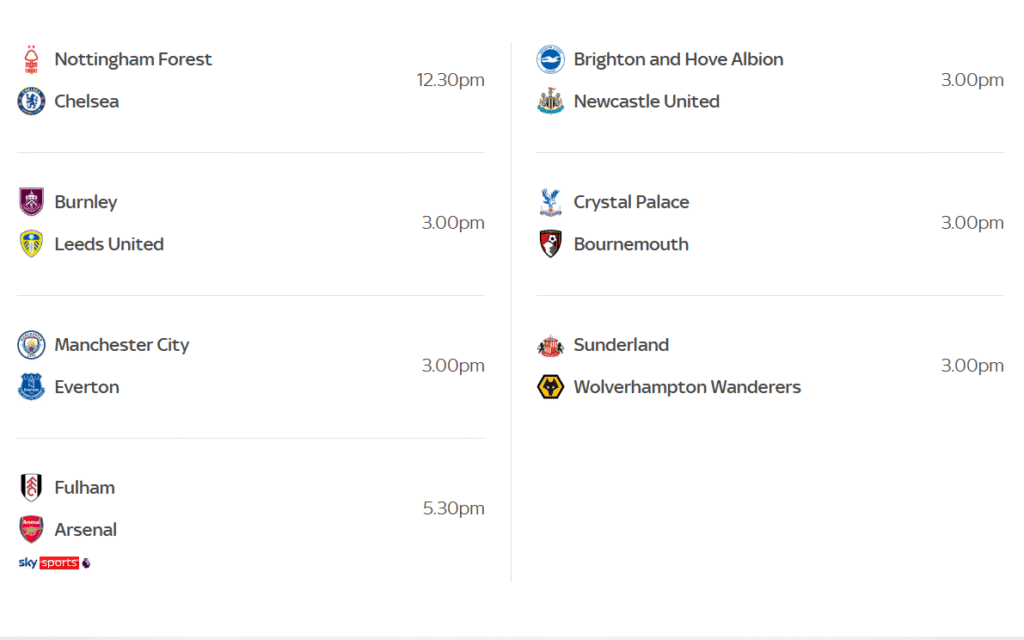This screenshot has width=1024, height=640.
Task: Click the Nottingham Forest club crest
Action: point(32,60)
